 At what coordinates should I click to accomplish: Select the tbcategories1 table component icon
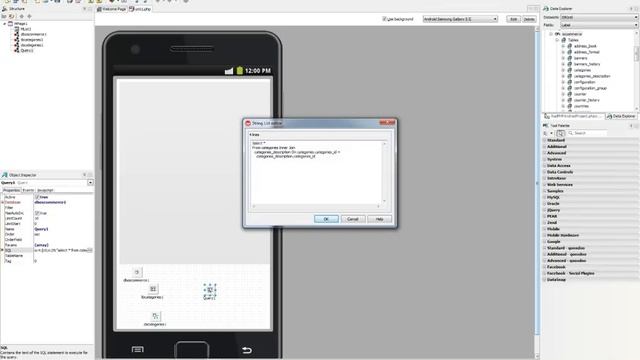pyautogui.click(x=153, y=289)
